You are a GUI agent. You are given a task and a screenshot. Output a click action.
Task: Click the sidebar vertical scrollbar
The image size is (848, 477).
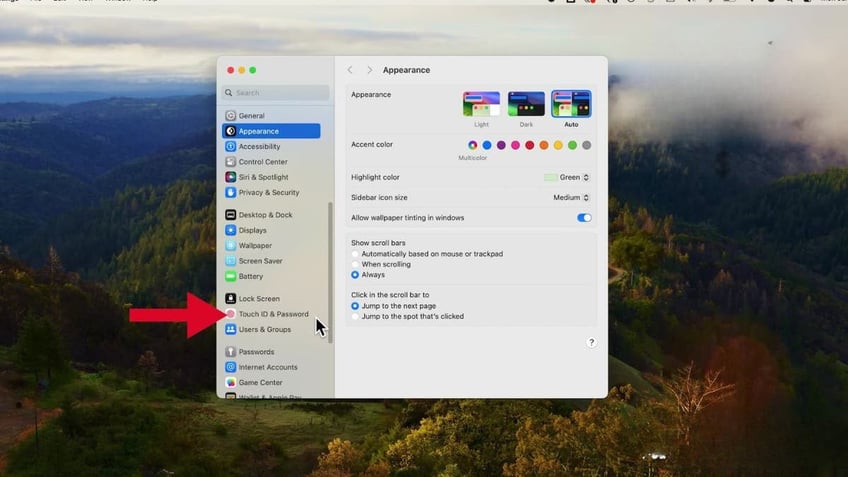coord(330,272)
